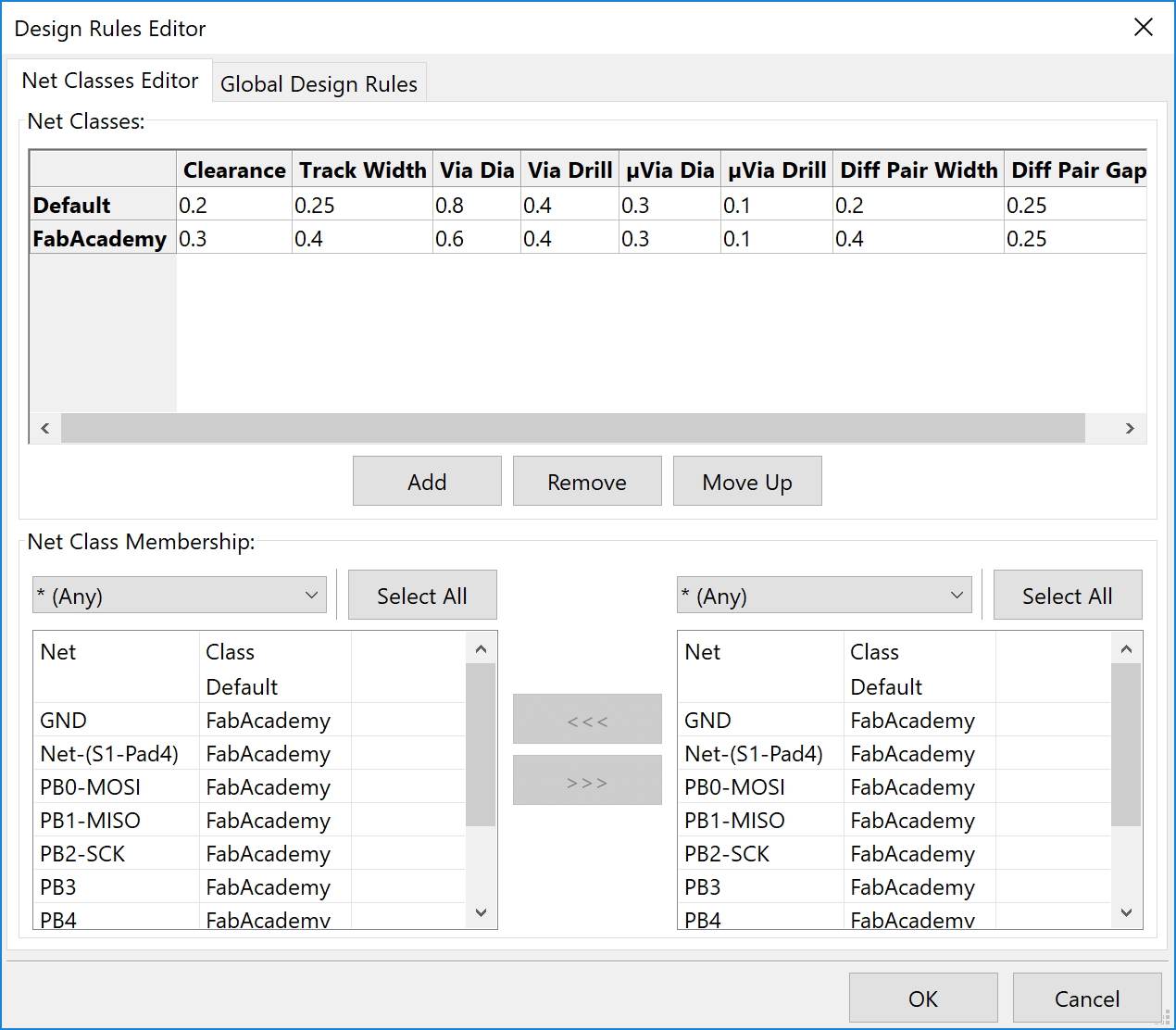Edit Default via diameter cell 0.8

click(x=477, y=205)
